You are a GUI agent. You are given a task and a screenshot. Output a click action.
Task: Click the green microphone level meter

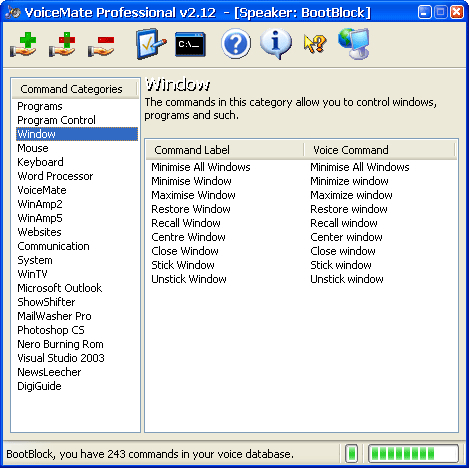(x=413, y=453)
